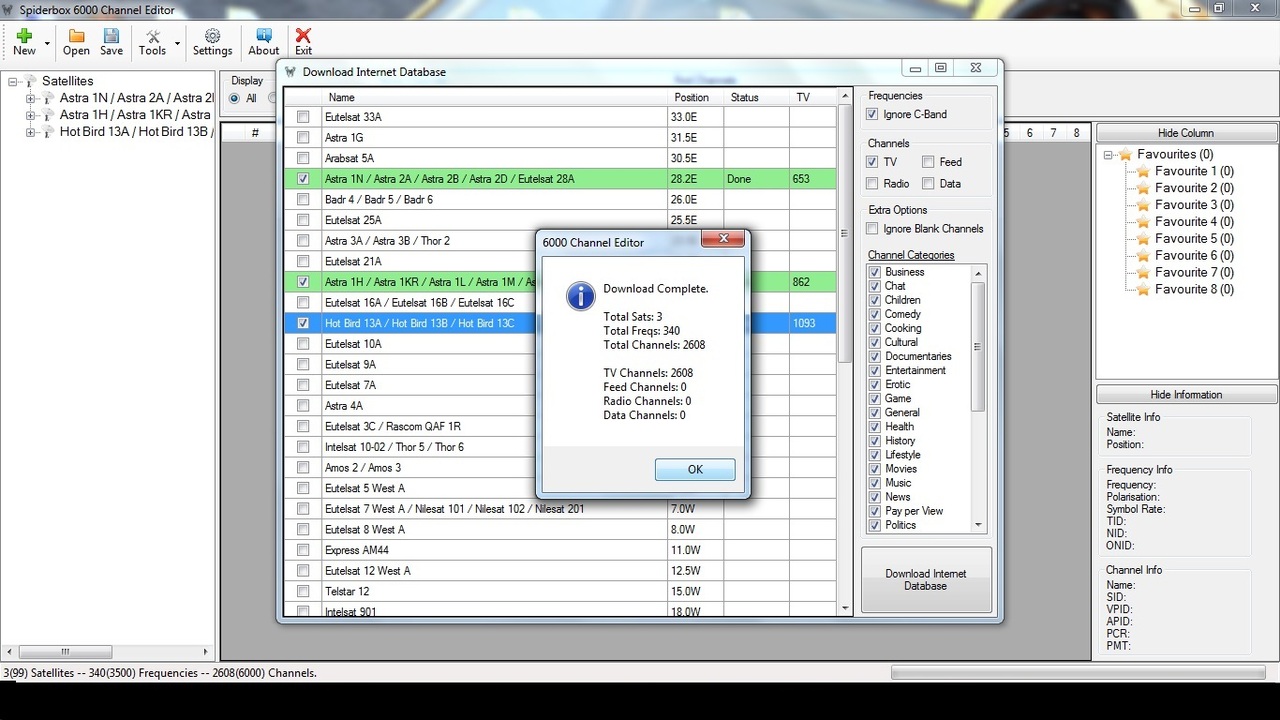Click the Save disk icon

point(111,35)
